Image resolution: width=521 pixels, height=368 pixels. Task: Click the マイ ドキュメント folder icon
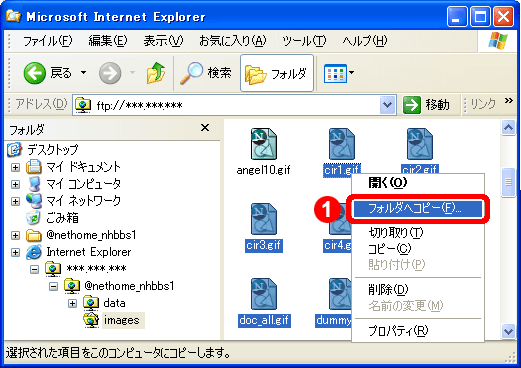click(x=34, y=166)
